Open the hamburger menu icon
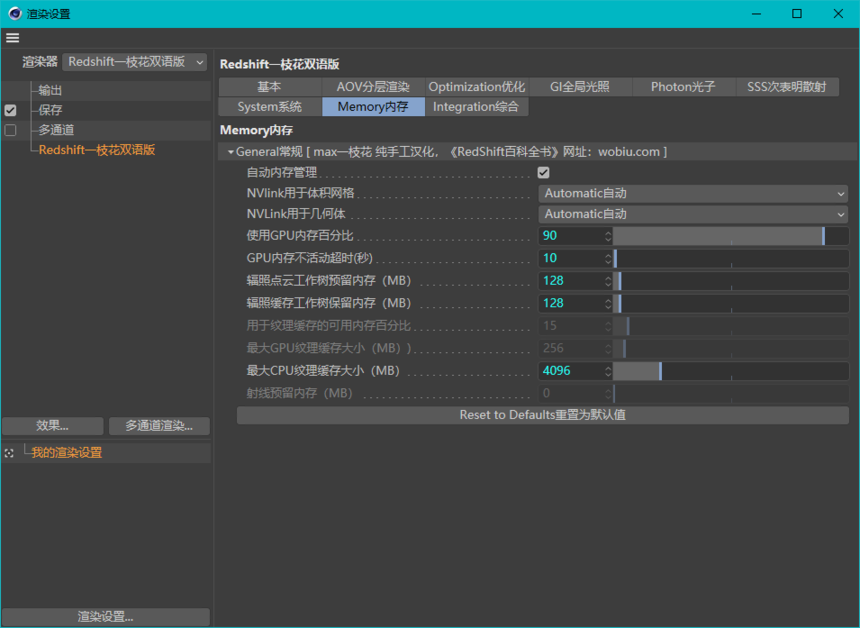 [x=13, y=38]
